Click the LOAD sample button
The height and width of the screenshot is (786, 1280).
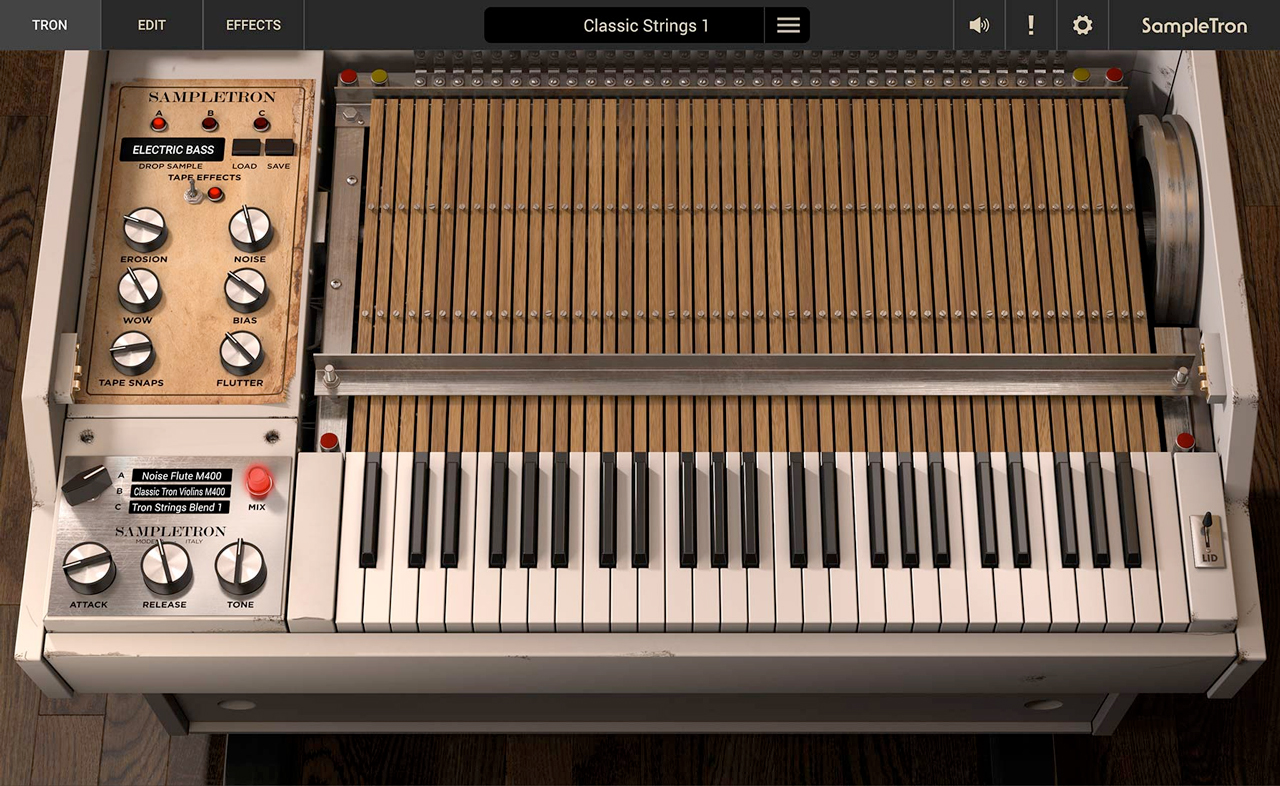coord(245,147)
